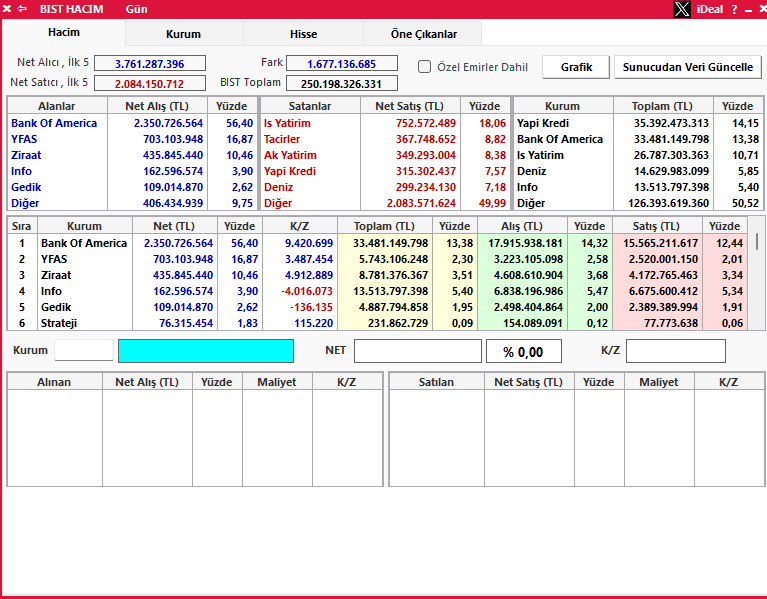Image resolution: width=767 pixels, height=599 pixels.
Task: Click the Alanlar column header
Action: [57, 106]
